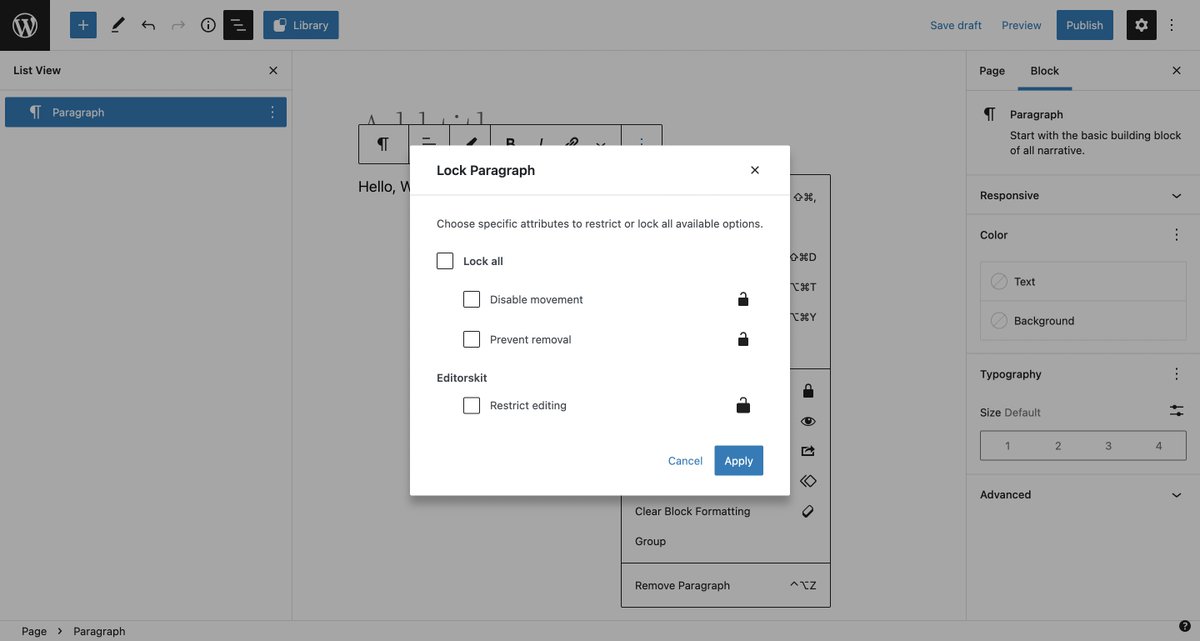
Task: Click padlock icon beside Disable movement
Action: click(x=743, y=299)
